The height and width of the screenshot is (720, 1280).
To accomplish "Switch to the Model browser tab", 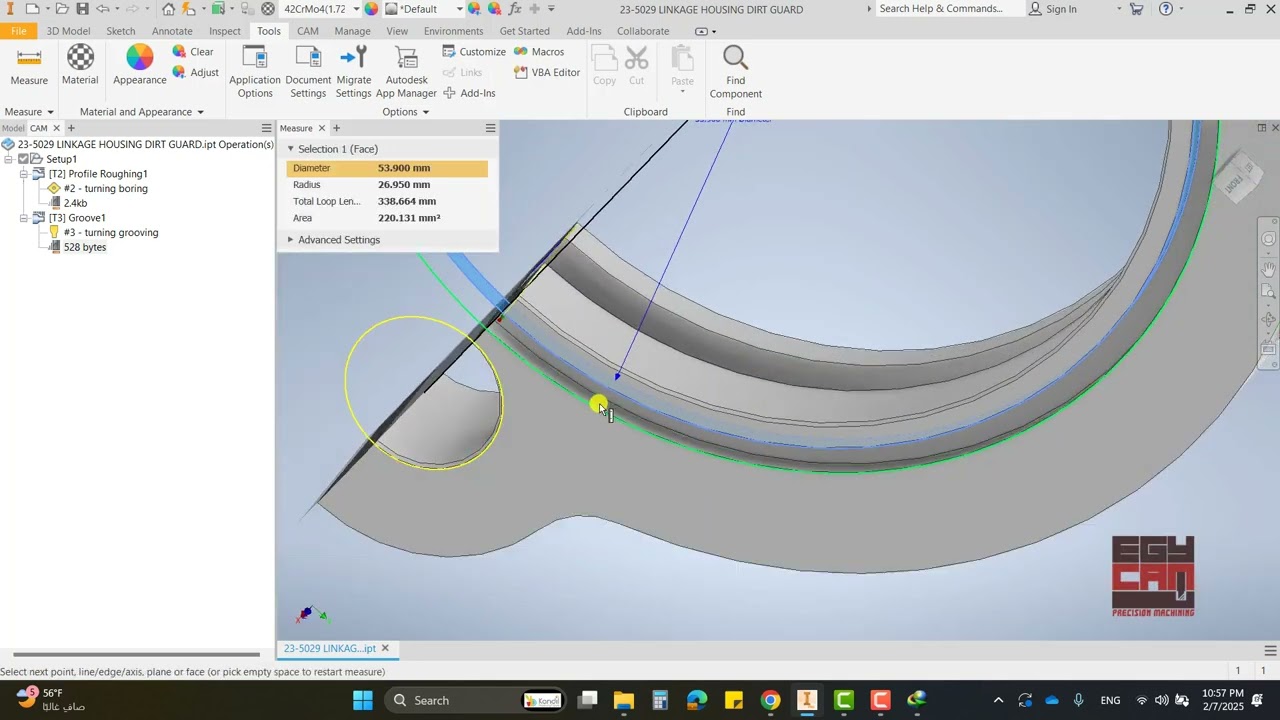I will coord(13,128).
